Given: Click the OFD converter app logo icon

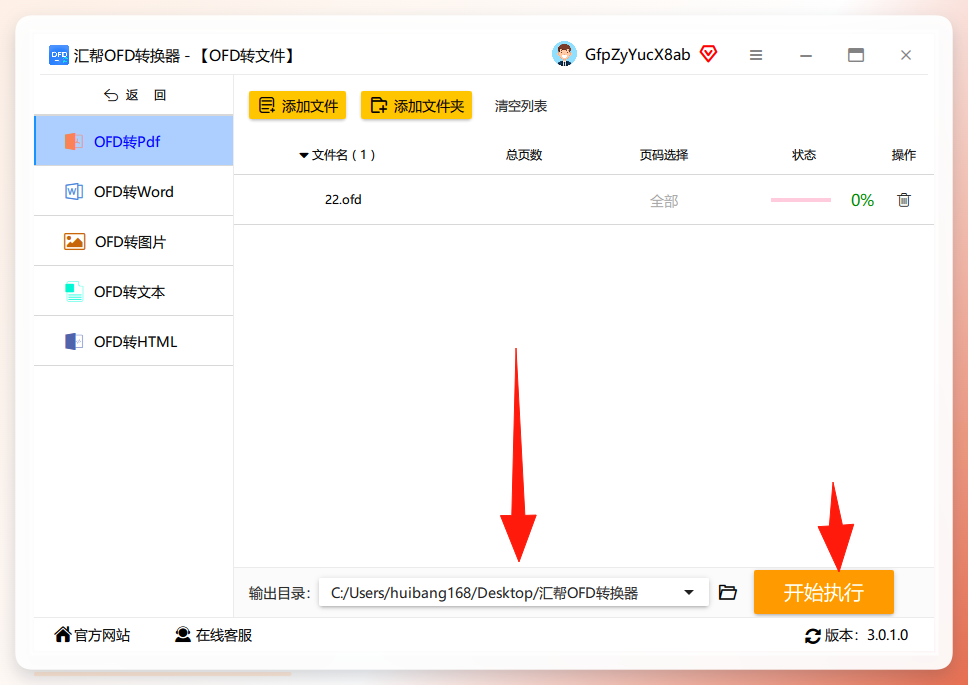Looking at the screenshot, I should pyautogui.click(x=59, y=55).
